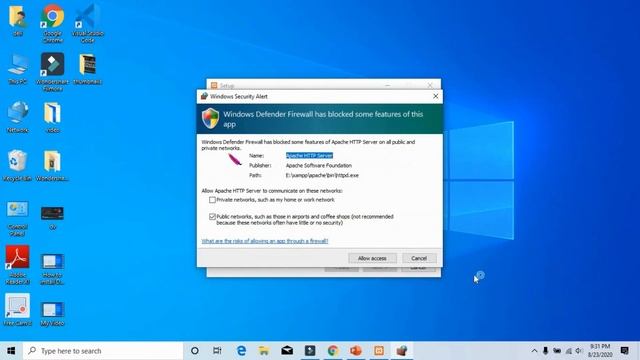The image size is (640, 360).
Task: Select the Control Panel desktop icon
Action: (x=18, y=218)
